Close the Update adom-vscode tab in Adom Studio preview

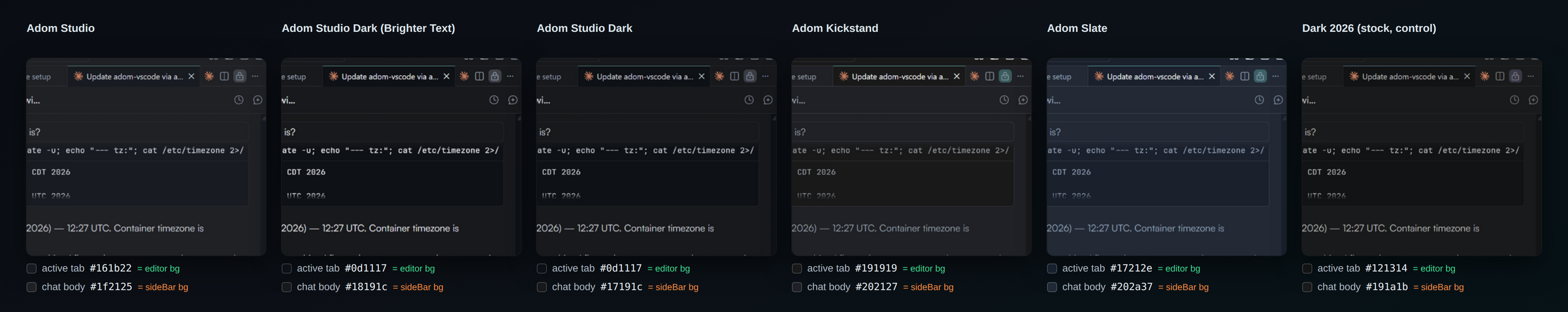pos(191,76)
